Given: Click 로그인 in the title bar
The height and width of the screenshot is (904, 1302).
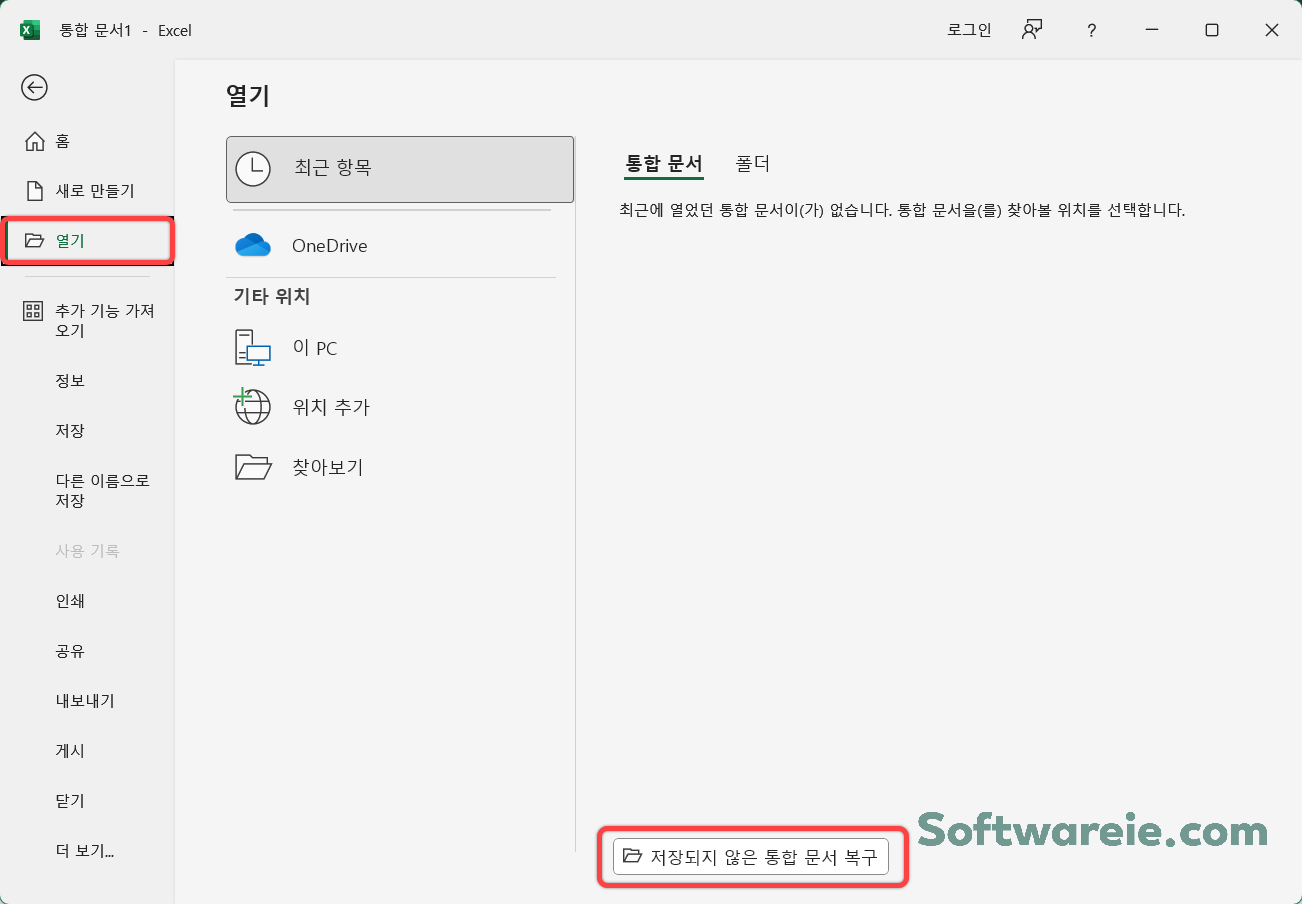Looking at the screenshot, I should tap(969, 30).
